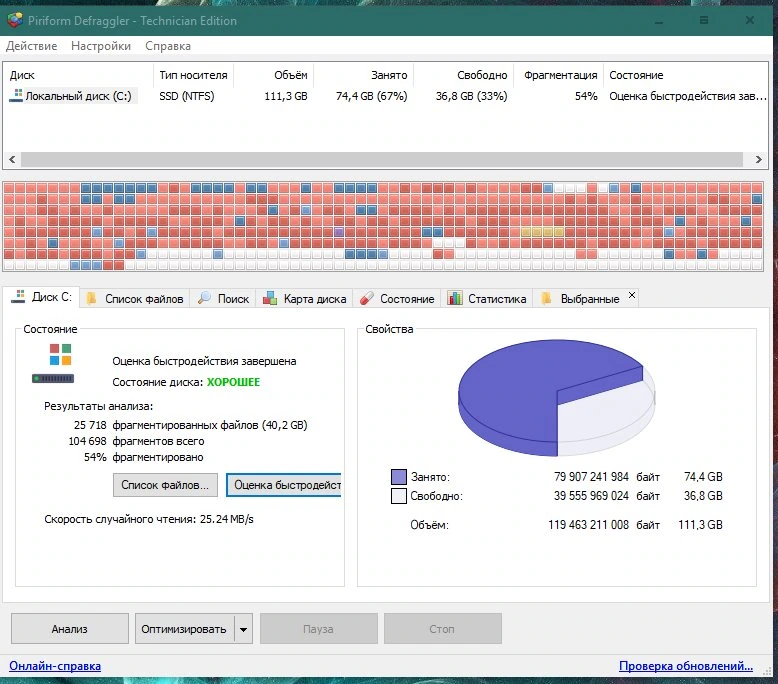Select the Диск C: tab
The image size is (778, 684).
42,297
